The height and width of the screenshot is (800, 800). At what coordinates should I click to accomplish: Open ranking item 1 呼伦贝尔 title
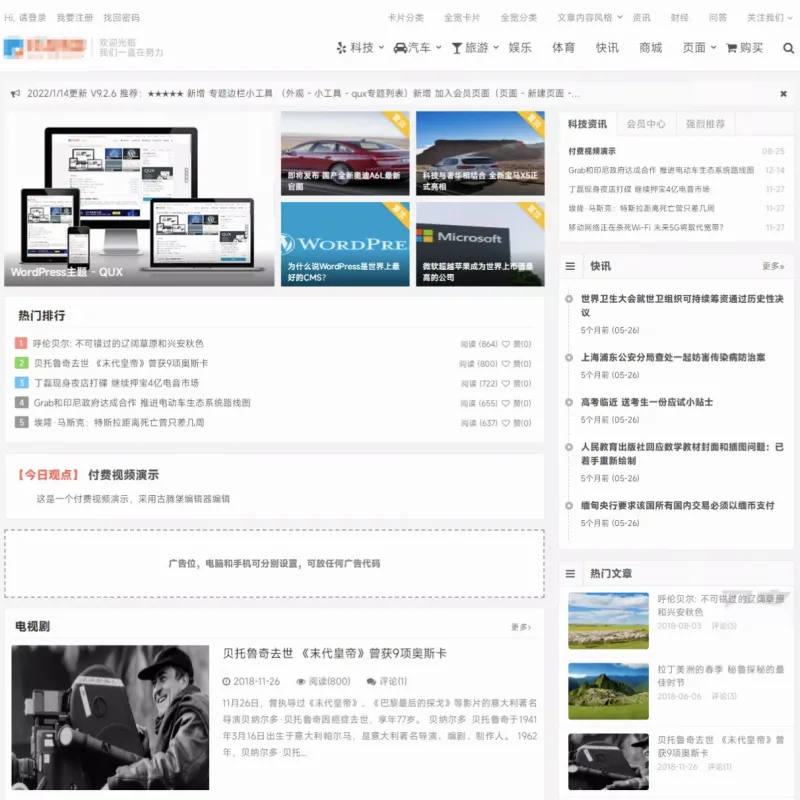[118, 344]
